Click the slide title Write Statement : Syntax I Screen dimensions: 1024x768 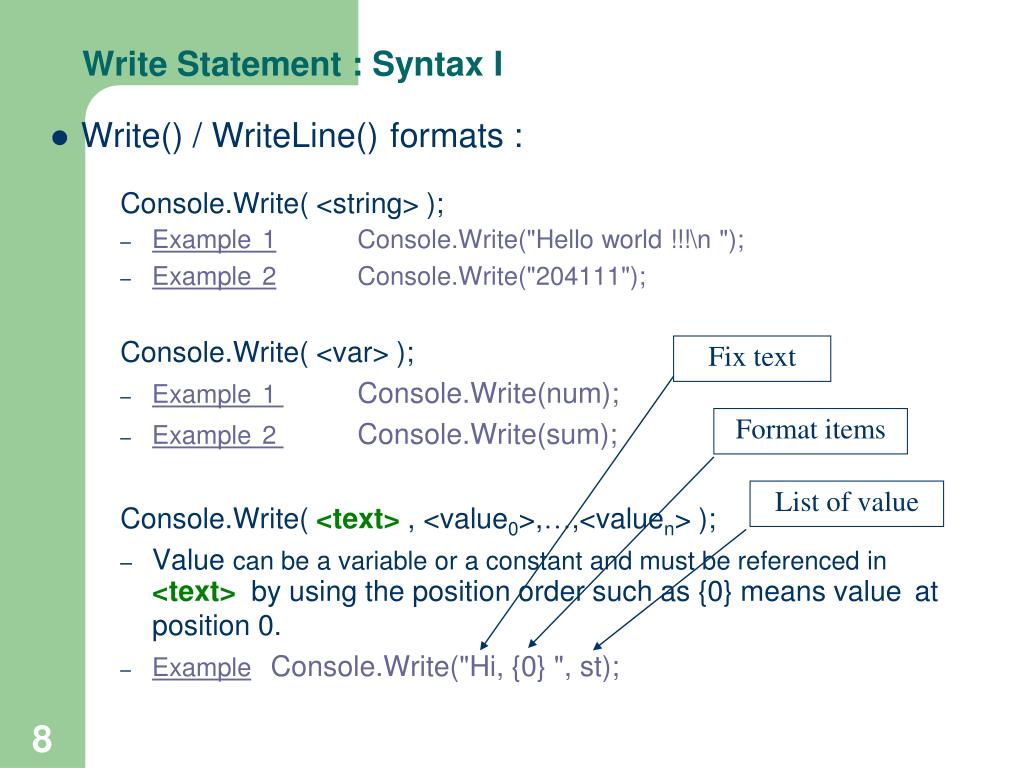point(293,64)
